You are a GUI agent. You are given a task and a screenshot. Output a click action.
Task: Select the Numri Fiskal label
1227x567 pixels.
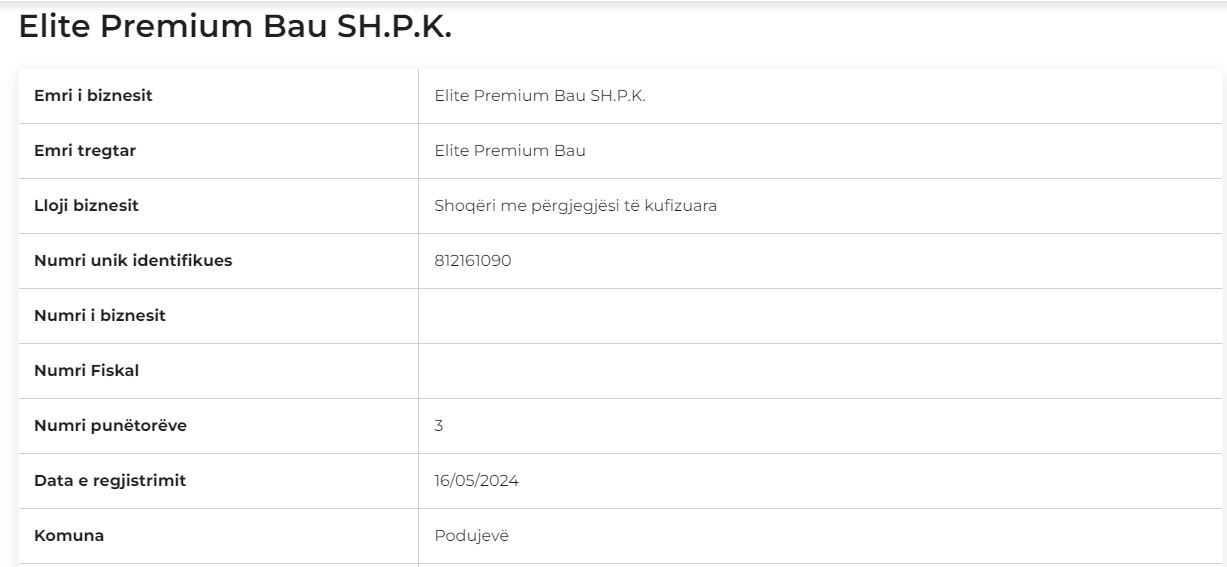(86, 371)
